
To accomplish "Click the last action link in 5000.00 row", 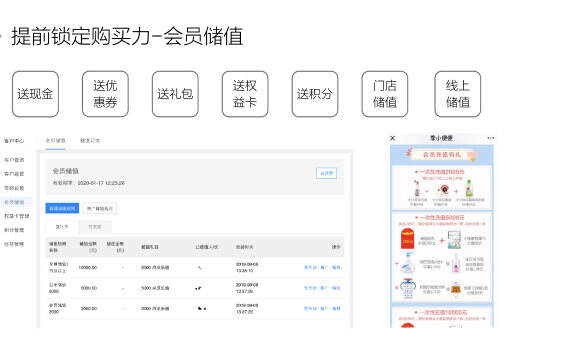I will (x=336, y=288).
